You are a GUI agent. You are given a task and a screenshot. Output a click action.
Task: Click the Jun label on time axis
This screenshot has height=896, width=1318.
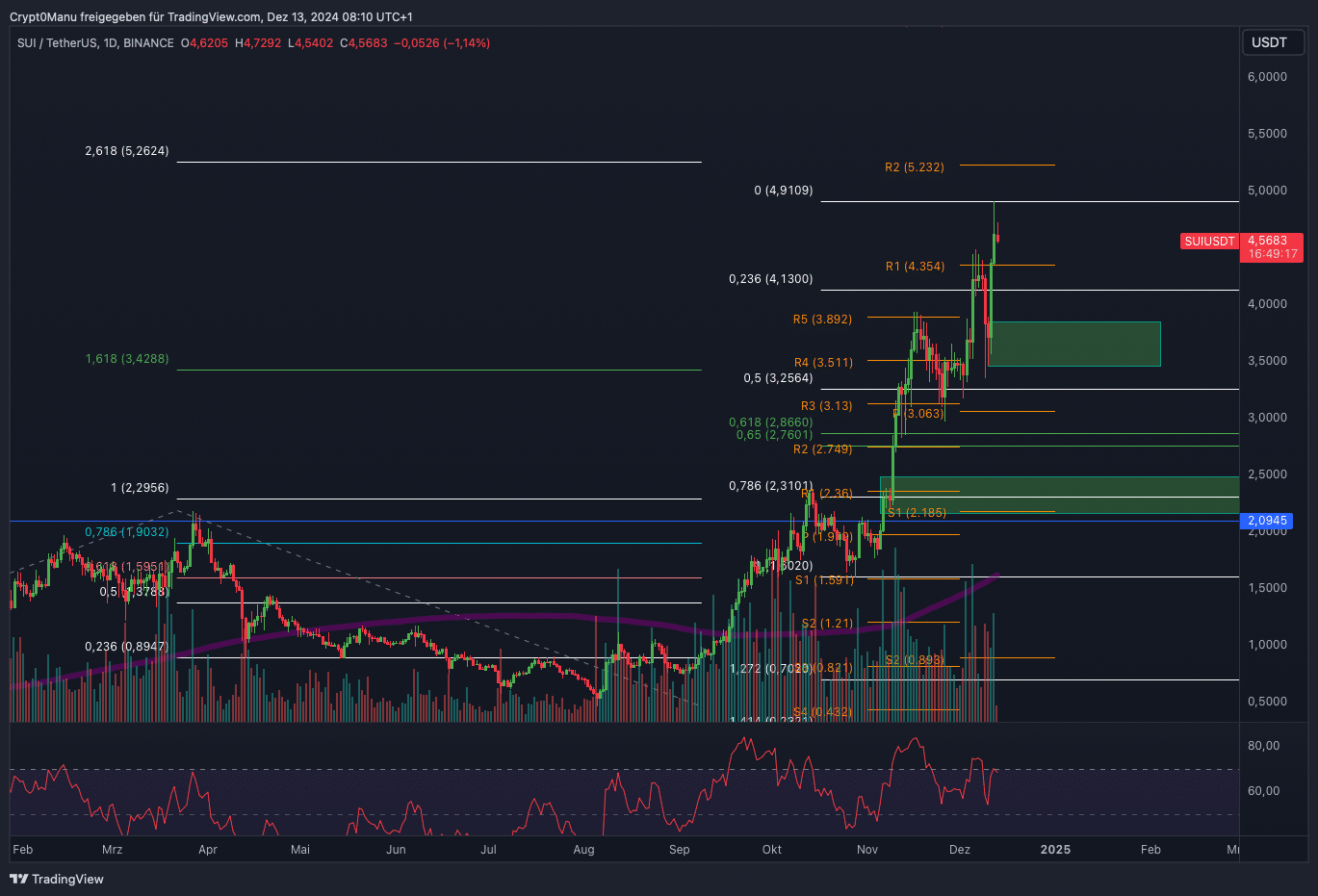(x=396, y=850)
